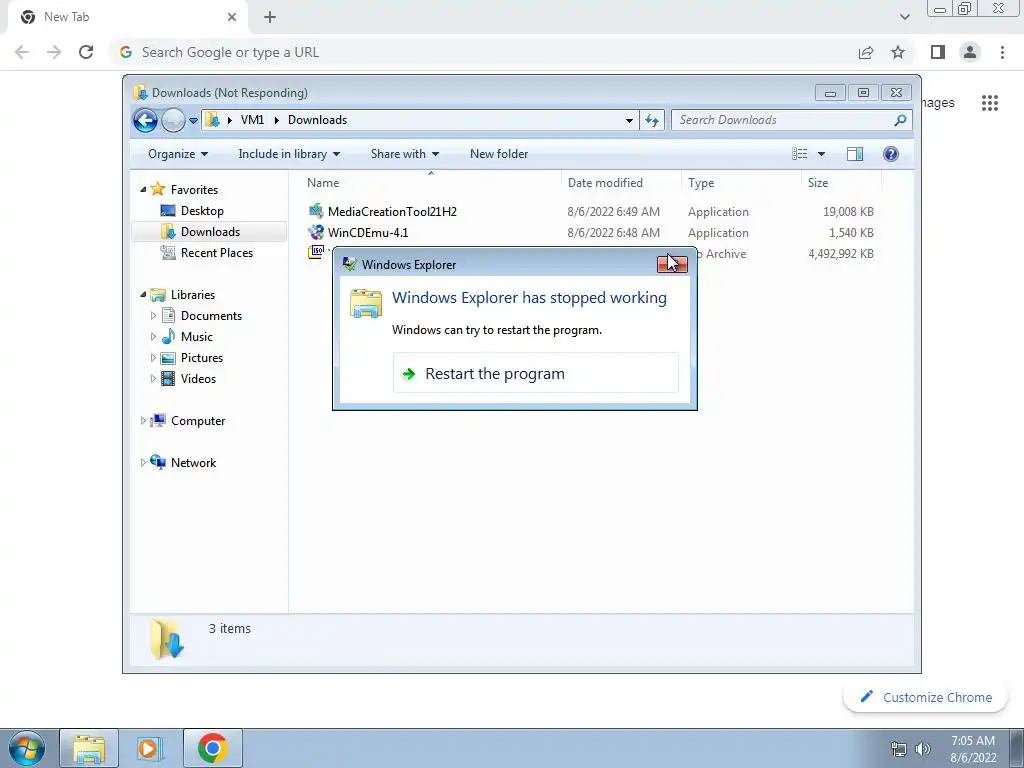
Task: Select Libraries in navigation pane
Action: point(193,295)
